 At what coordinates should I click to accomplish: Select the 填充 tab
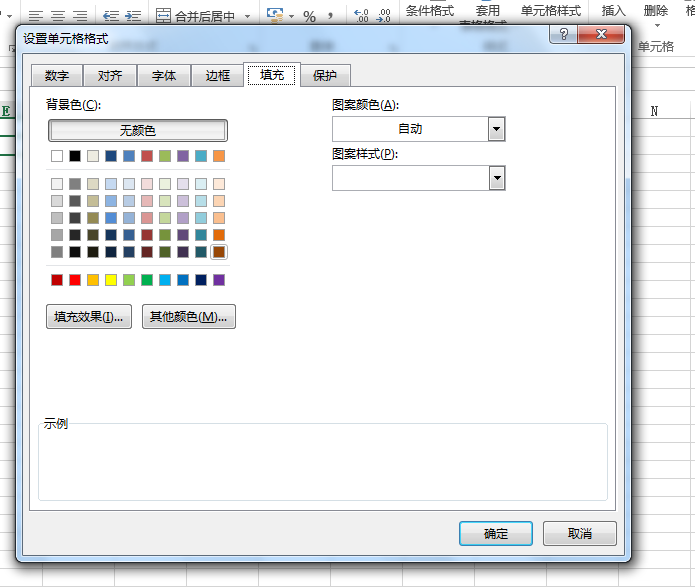(272, 74)
